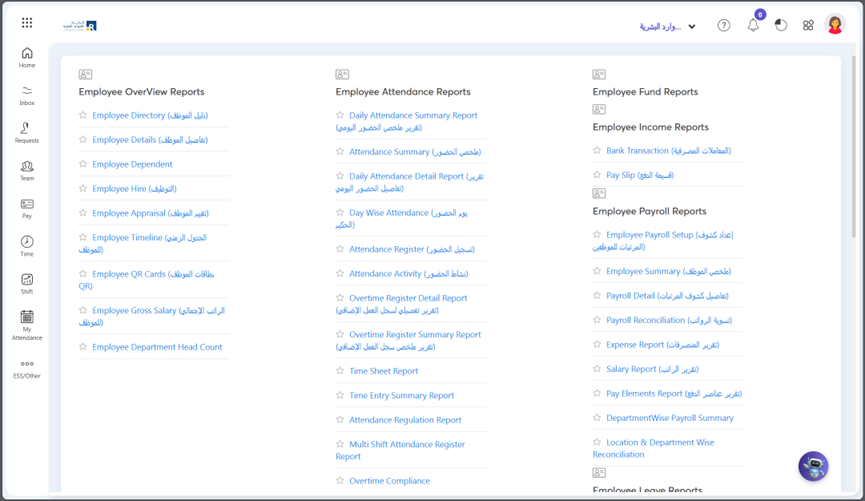Favorite the Attendance Register report star
Image resolution: width=865 pixels, height=501 pixels.
tap(340, 249)
